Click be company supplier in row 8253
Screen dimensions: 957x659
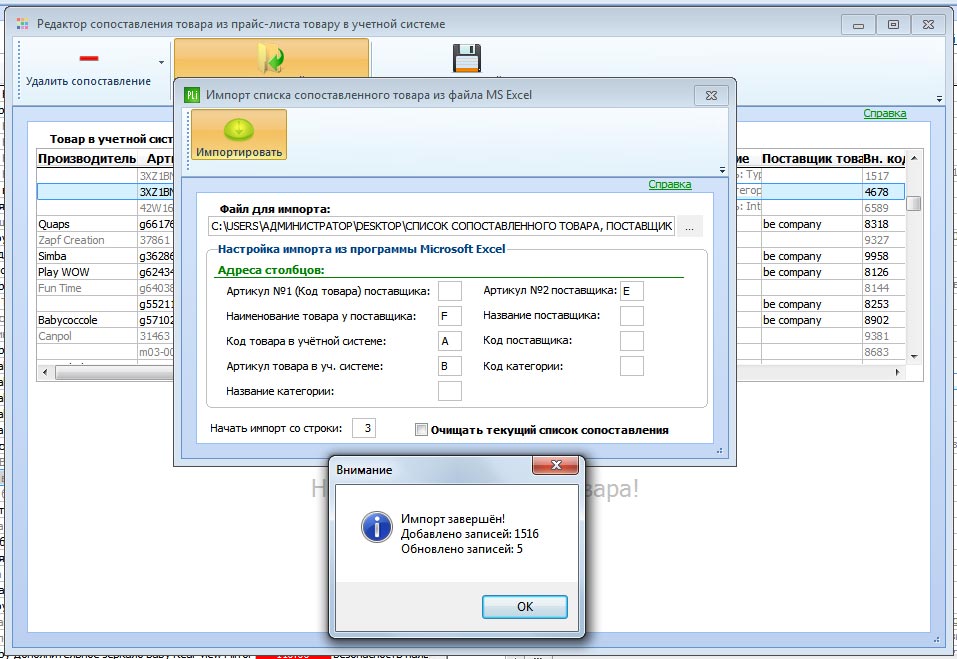[x=812, y=304]
